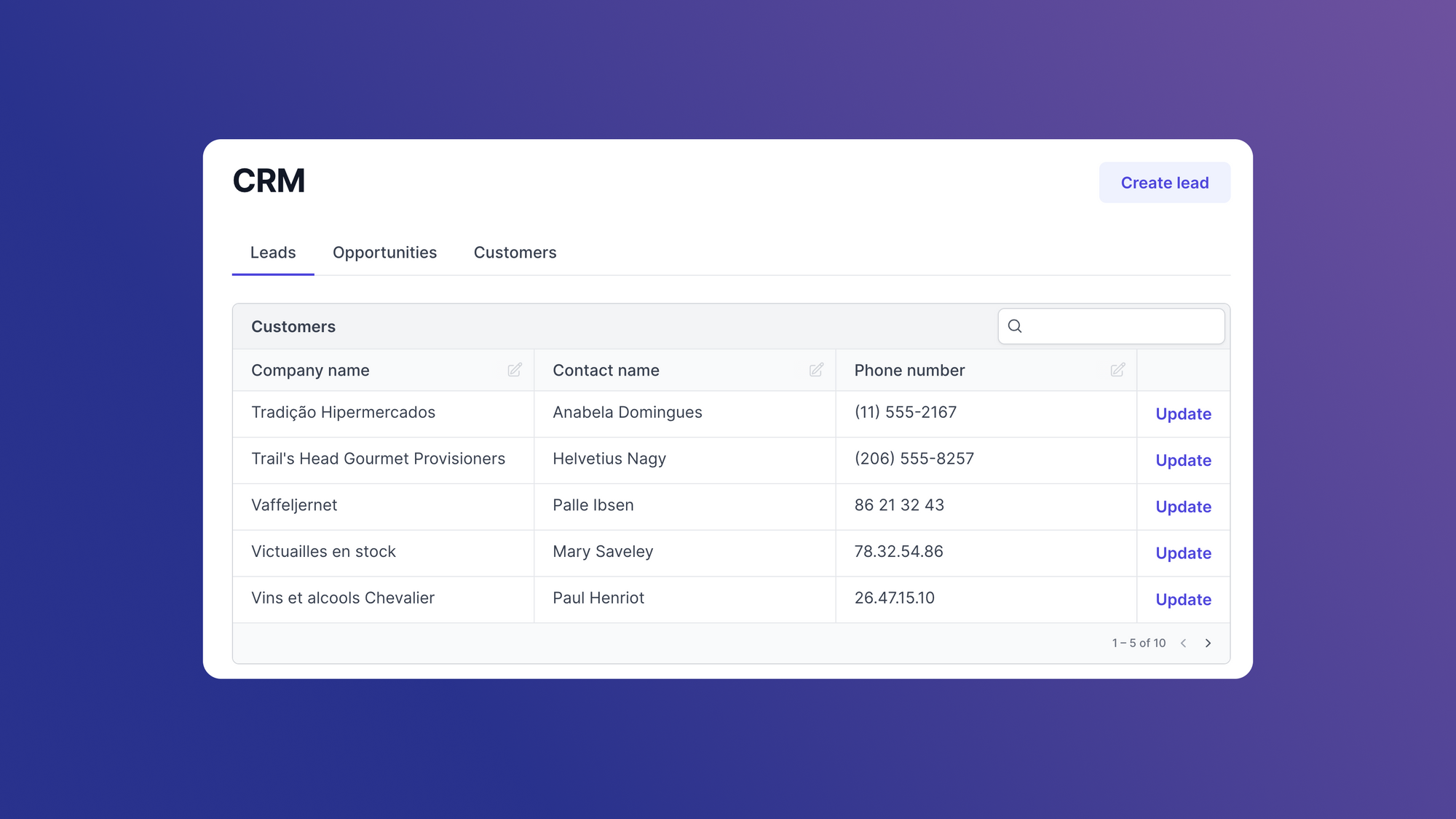Select the Phone number column header
The width and height of the screenshot is (1456, 819).
point(986,371)
